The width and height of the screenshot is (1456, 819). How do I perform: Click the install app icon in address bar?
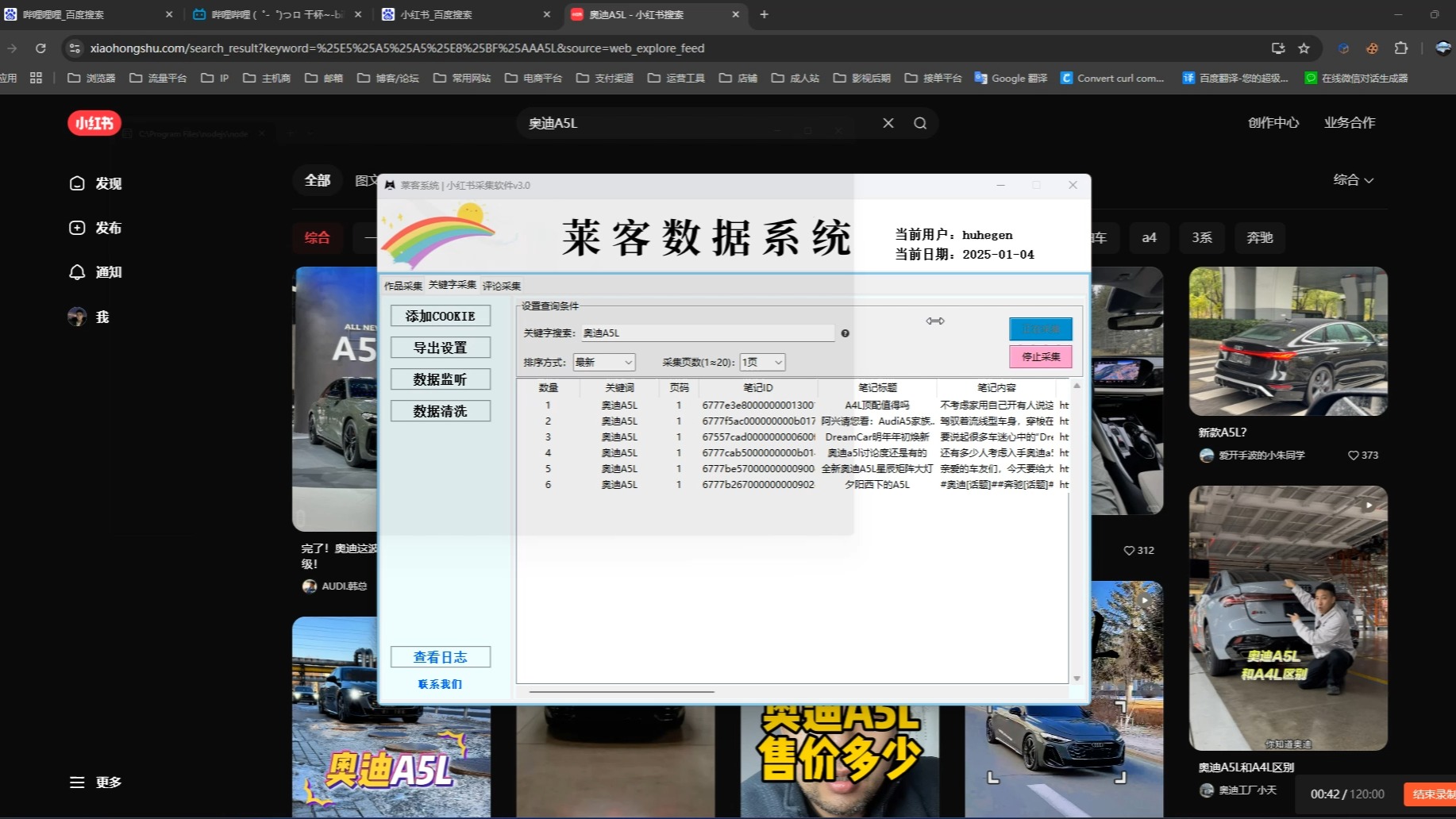1278,48
